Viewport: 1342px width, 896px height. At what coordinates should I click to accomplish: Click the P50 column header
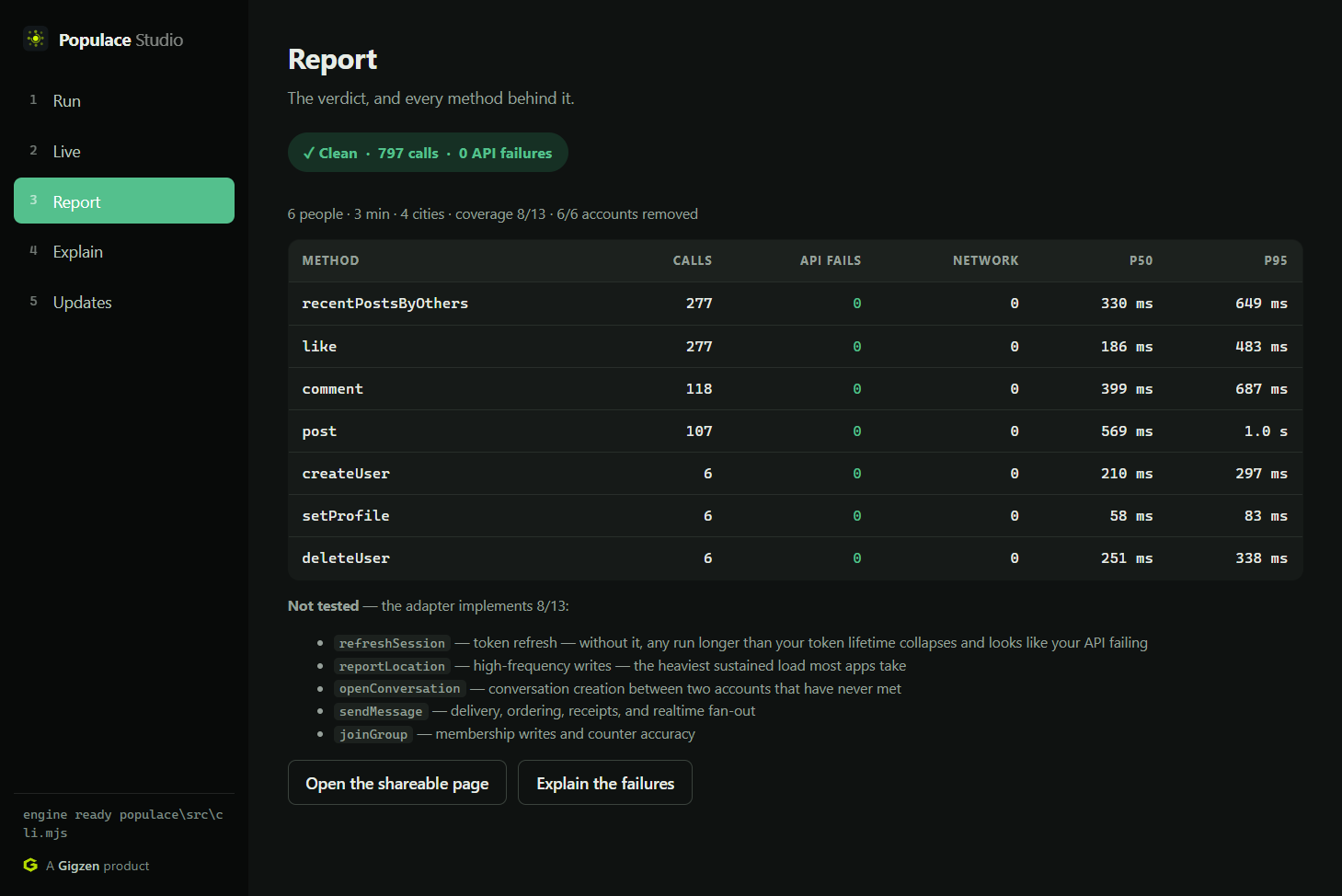tap(1141, 261)
